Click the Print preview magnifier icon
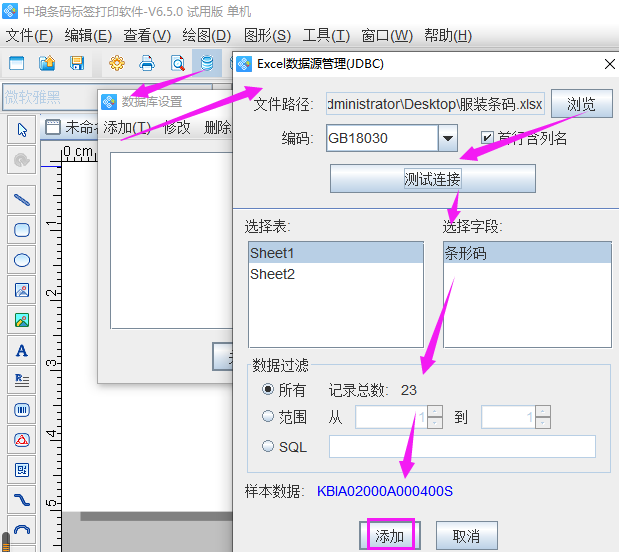Image resolution: width=619 pixels, height=552 pixels. 177,63
